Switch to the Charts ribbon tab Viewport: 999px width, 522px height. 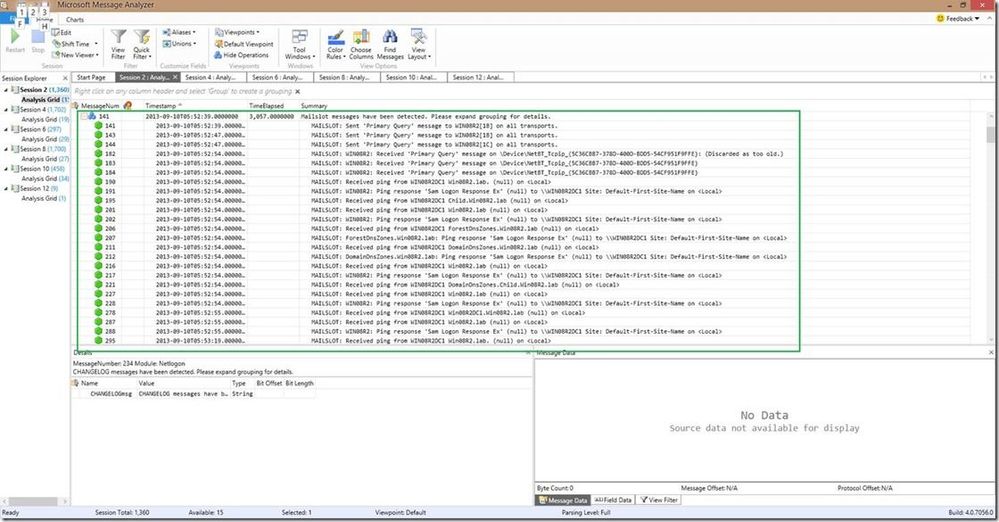75,20
